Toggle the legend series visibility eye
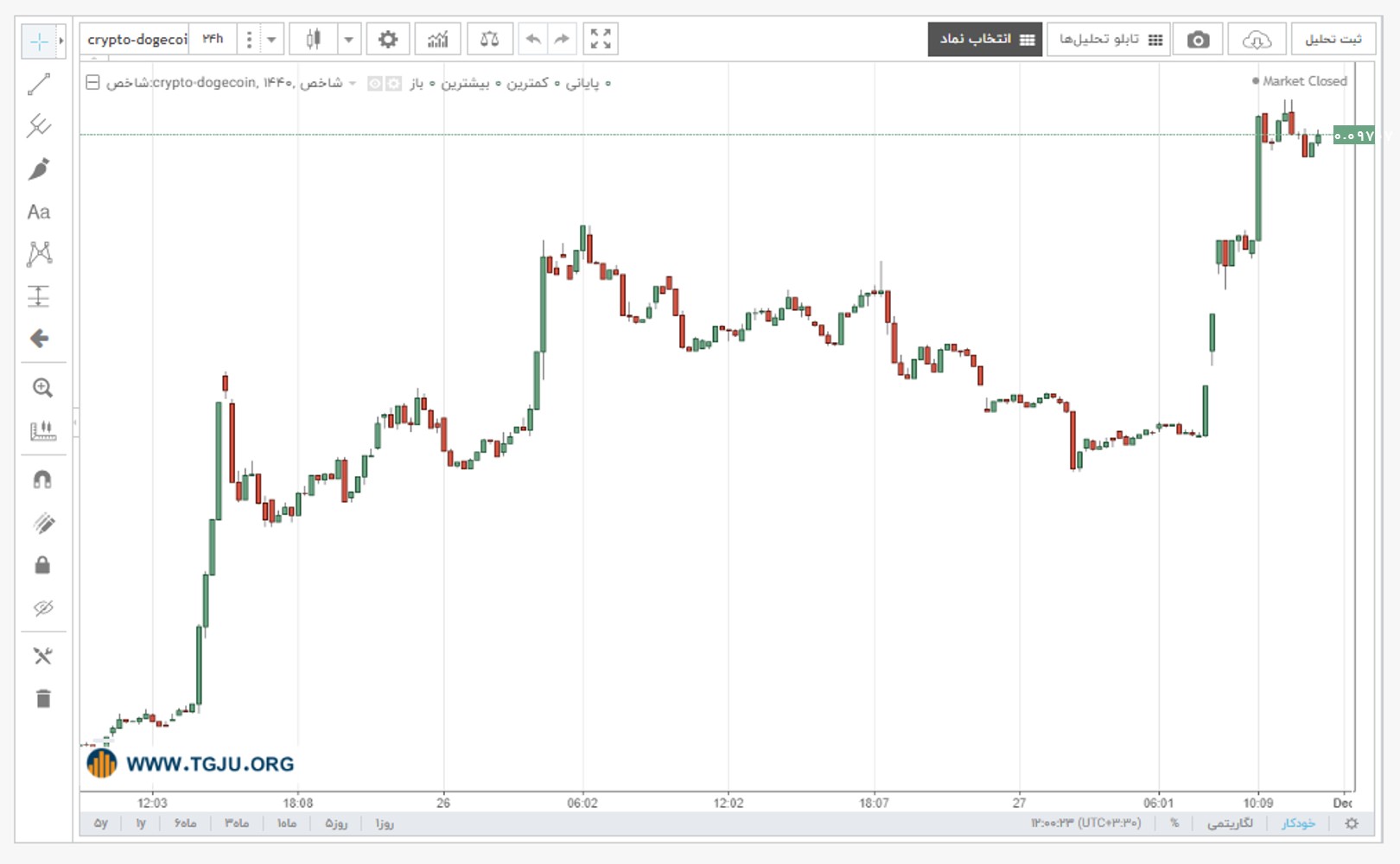Viewport: 1400px width, 864px height. tap(375, 84)
